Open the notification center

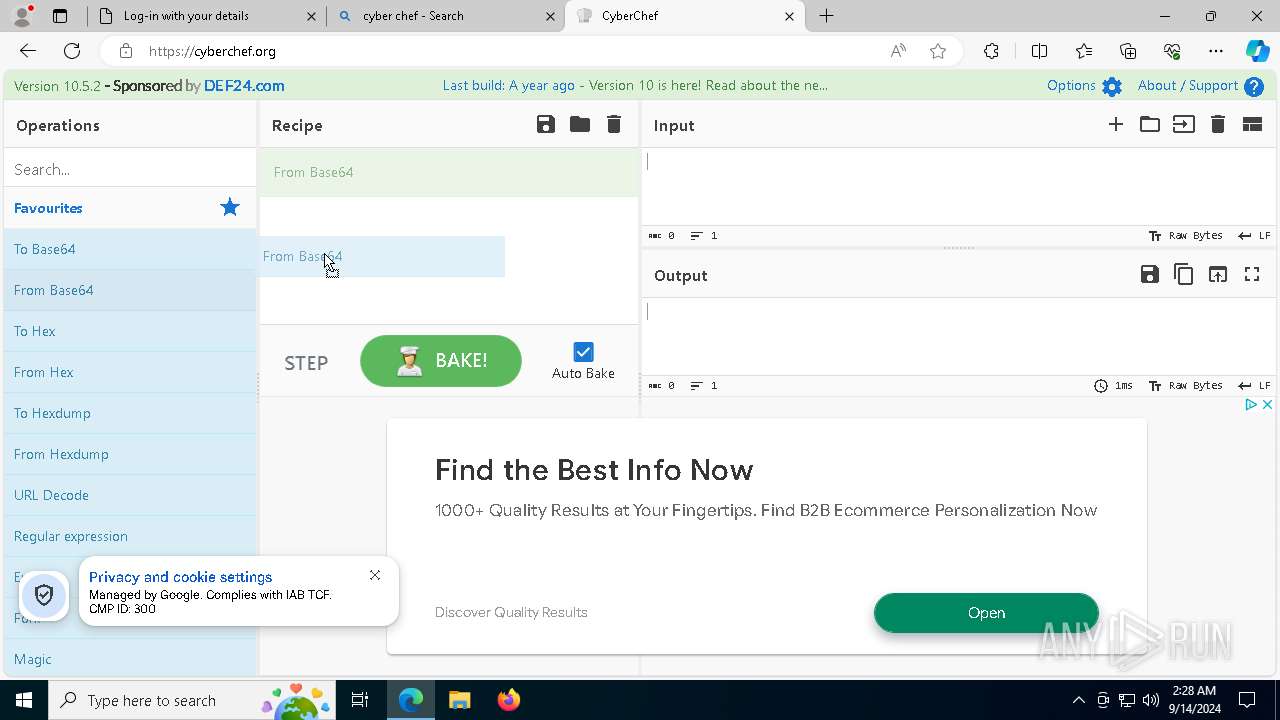coord(1247,700)
